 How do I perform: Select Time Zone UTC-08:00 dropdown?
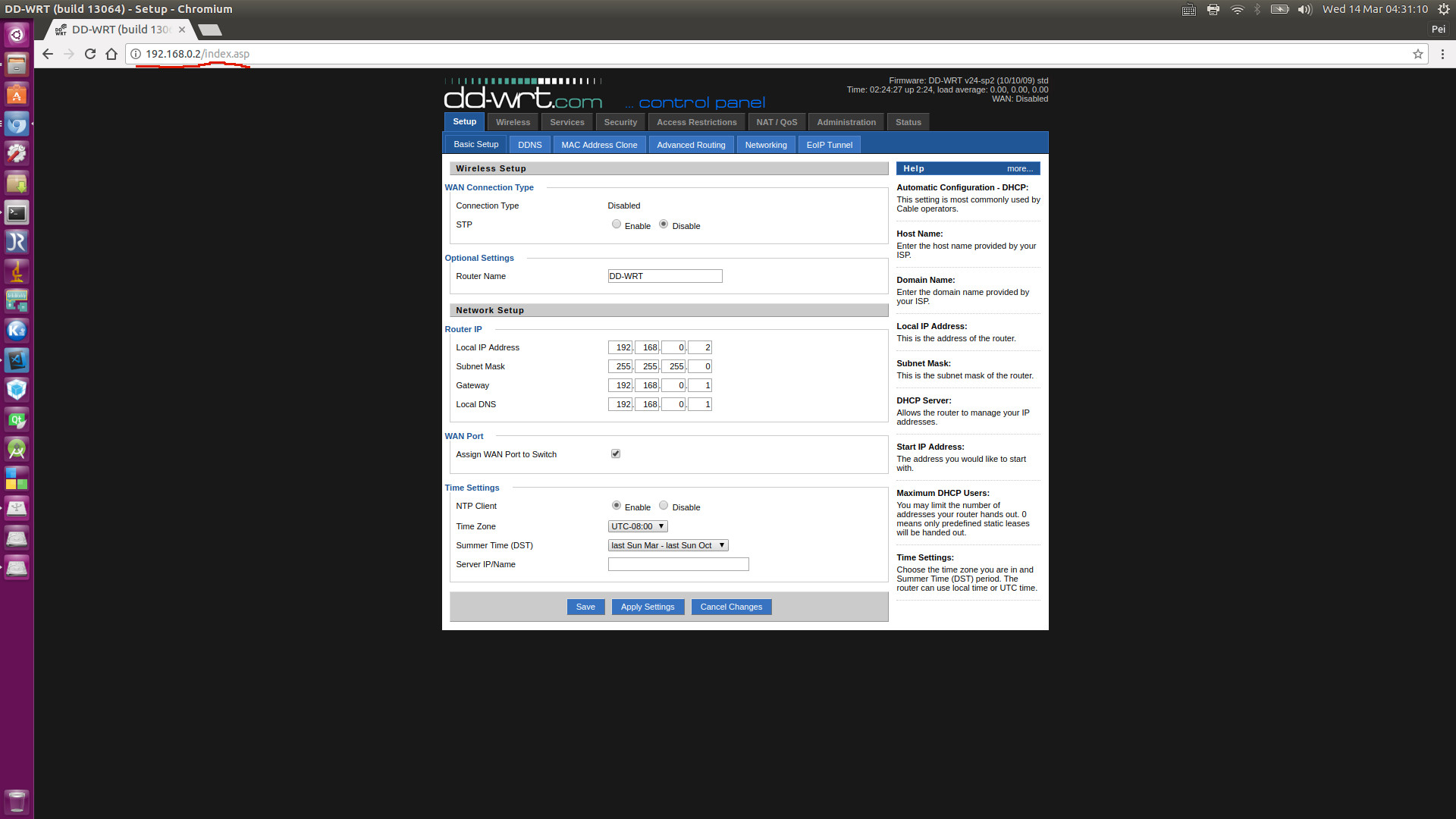tap(637, 525)
